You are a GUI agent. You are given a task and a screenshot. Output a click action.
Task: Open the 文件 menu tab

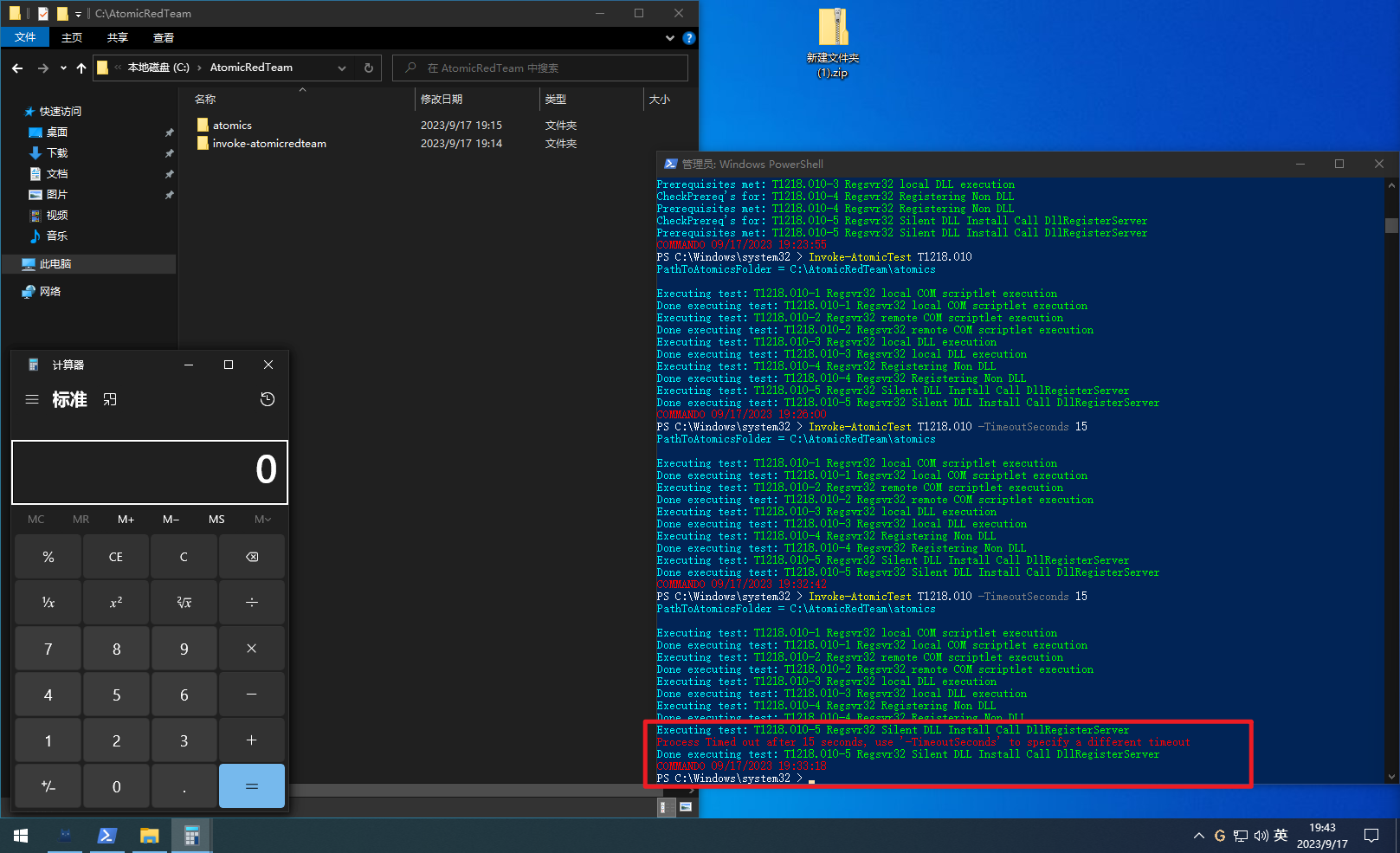(x=25, y=37)
